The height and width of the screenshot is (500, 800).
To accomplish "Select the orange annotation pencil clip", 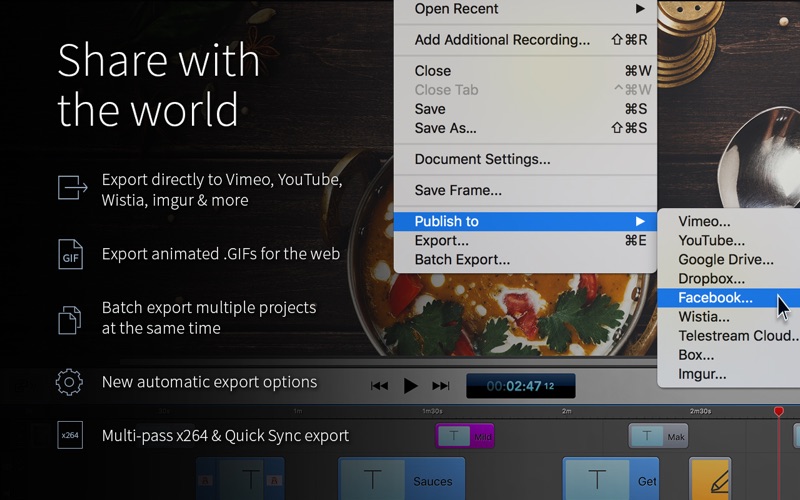I will (x=710, y=480).
